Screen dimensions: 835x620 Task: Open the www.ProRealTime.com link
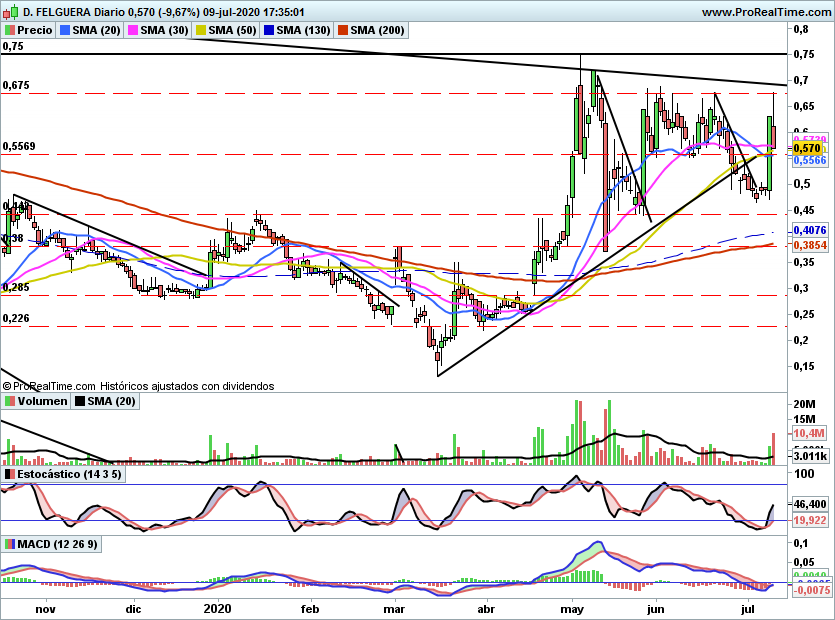point(766,12)
